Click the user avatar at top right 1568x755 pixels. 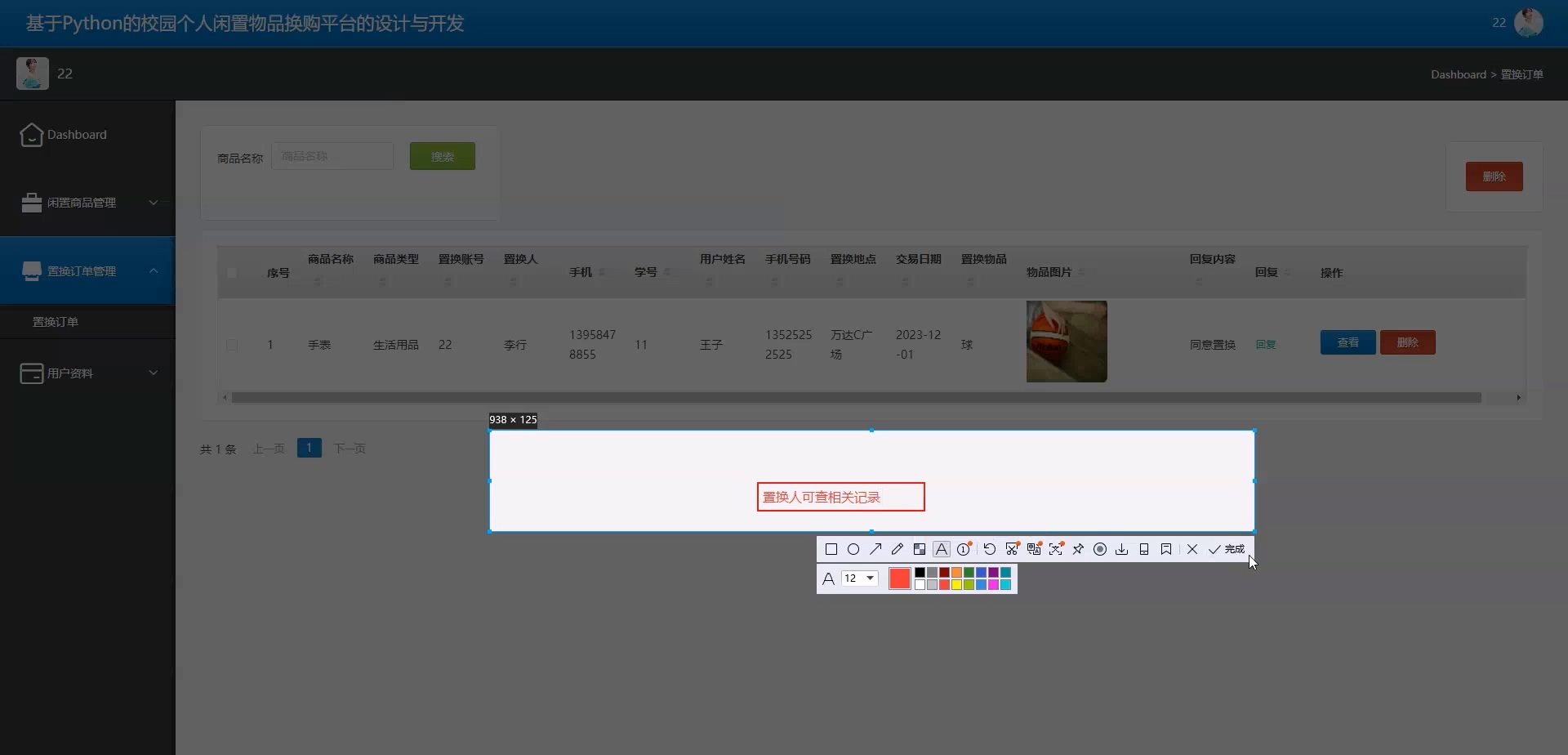(1528, 23)
